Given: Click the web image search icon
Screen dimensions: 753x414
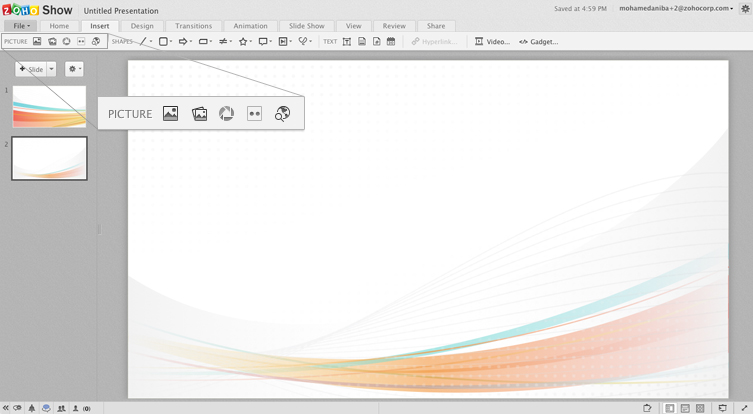Looking at the screenshot, I should (96, 42).
